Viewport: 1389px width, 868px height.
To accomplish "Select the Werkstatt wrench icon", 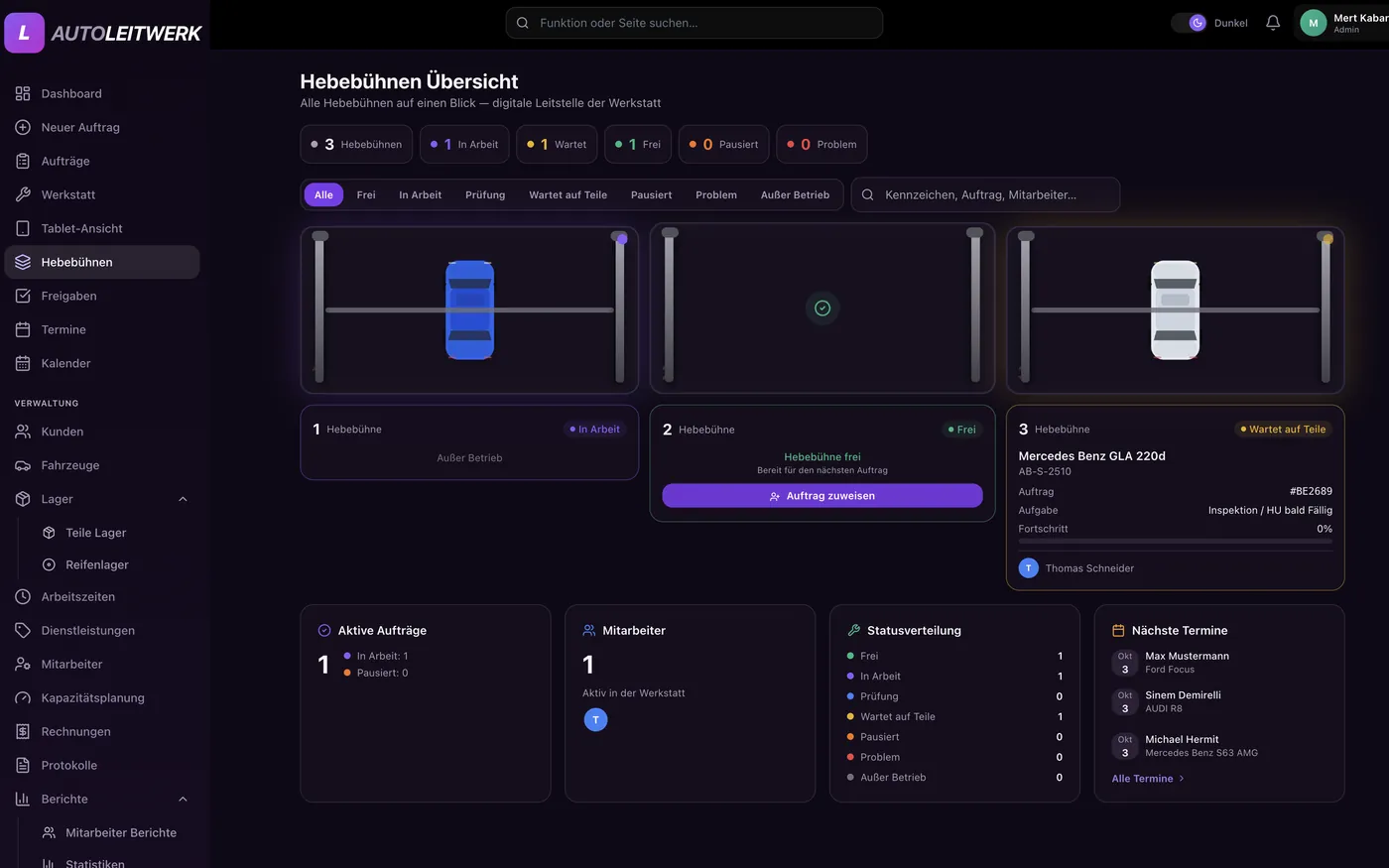I will pos(23,194).
